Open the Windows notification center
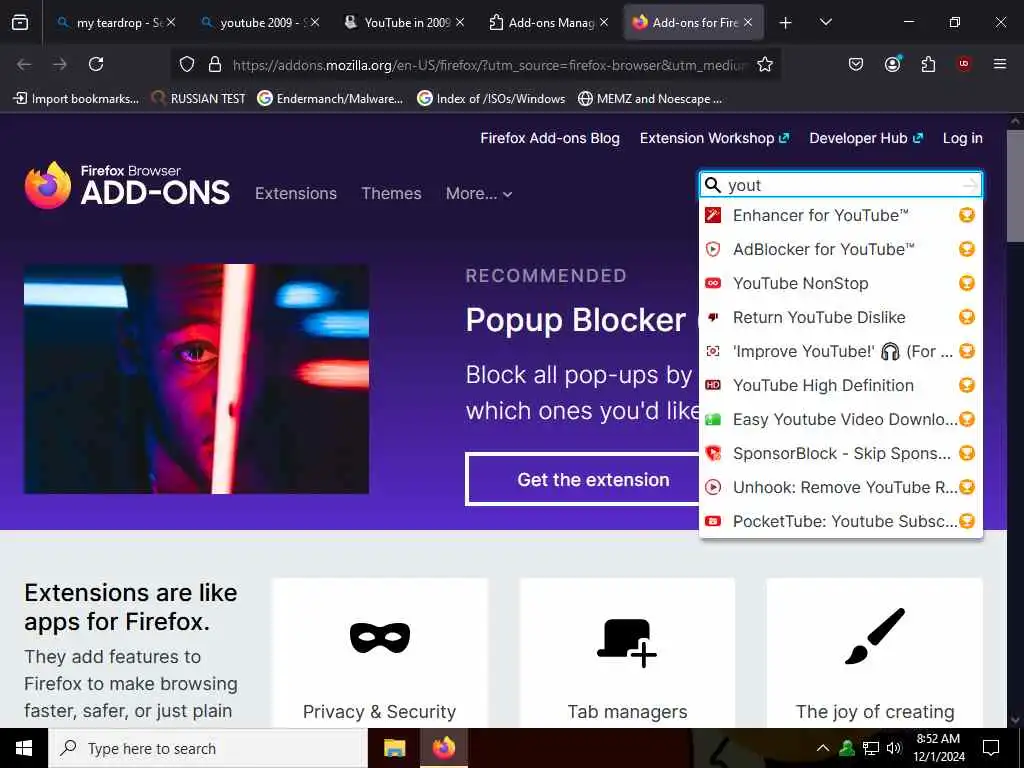 991,748
